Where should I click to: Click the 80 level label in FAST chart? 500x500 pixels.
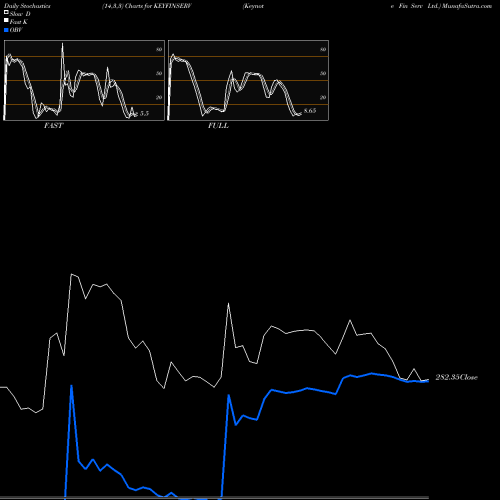pos(159,49)
